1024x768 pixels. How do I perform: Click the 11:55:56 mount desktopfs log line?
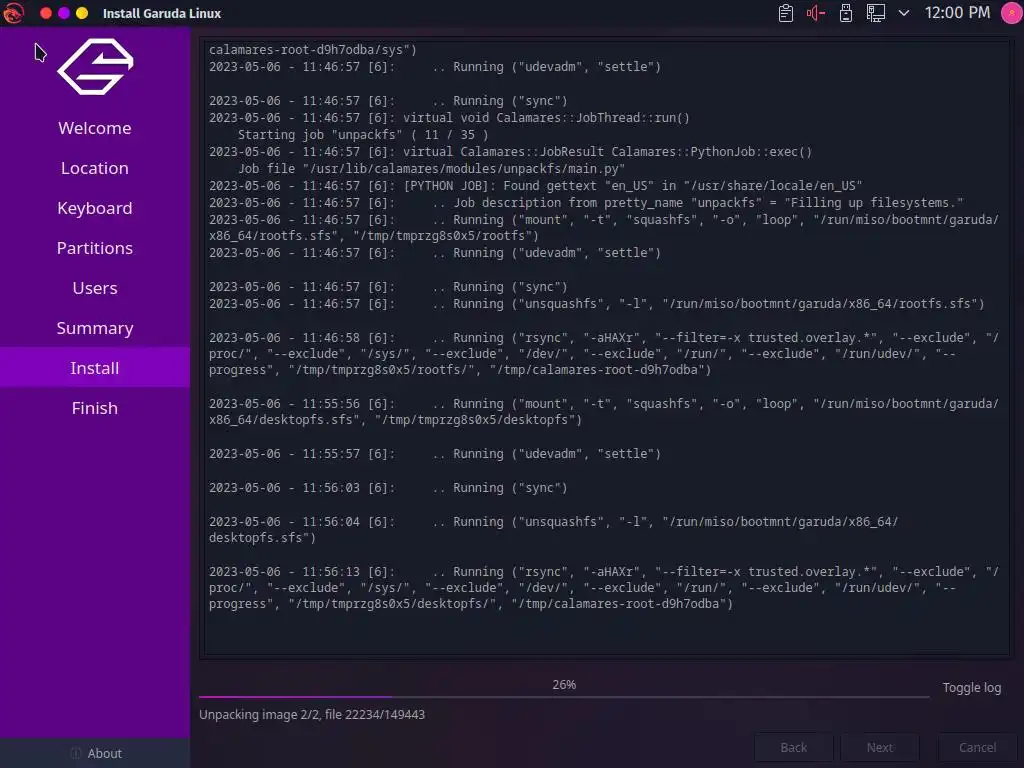point(603,411)
